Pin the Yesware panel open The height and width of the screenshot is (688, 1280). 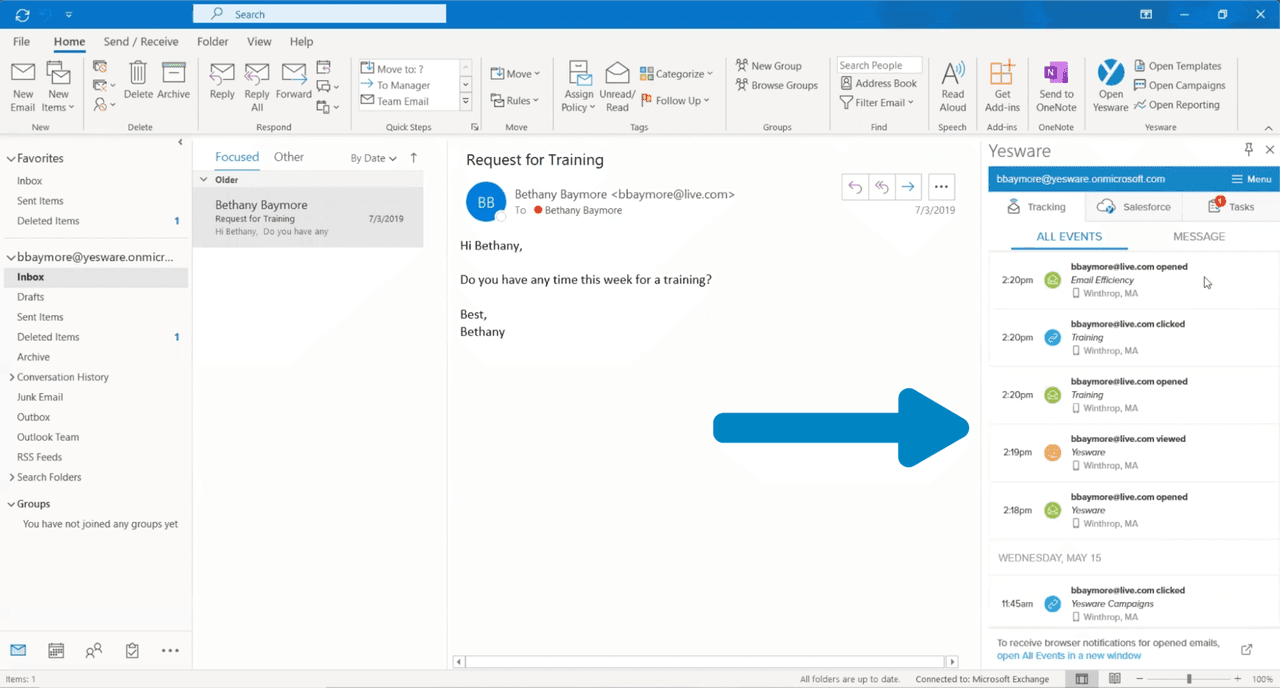[1247, 149]
